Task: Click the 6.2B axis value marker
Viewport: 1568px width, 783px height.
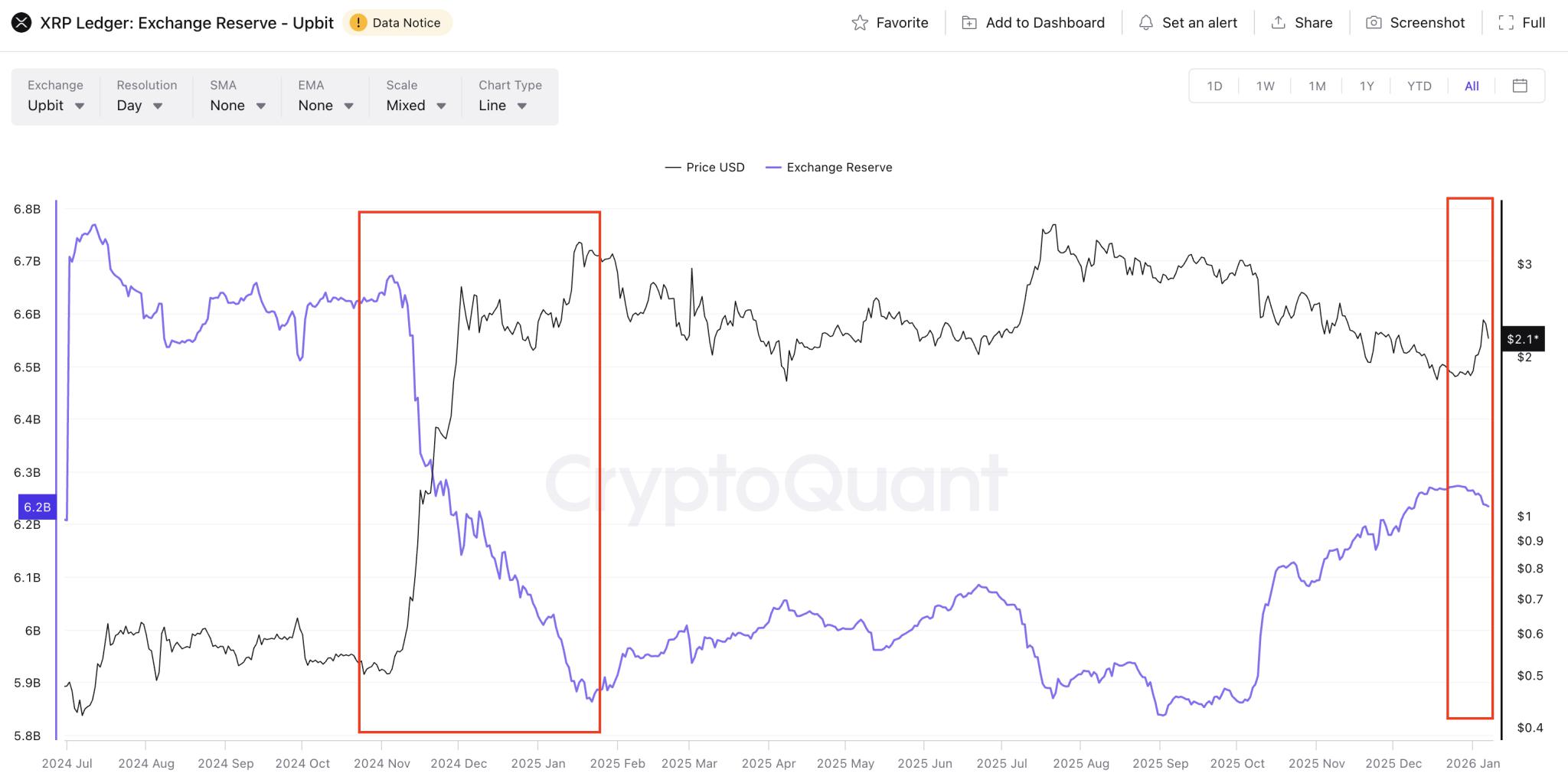Action: pyautogui.click(x=36, y=506)
